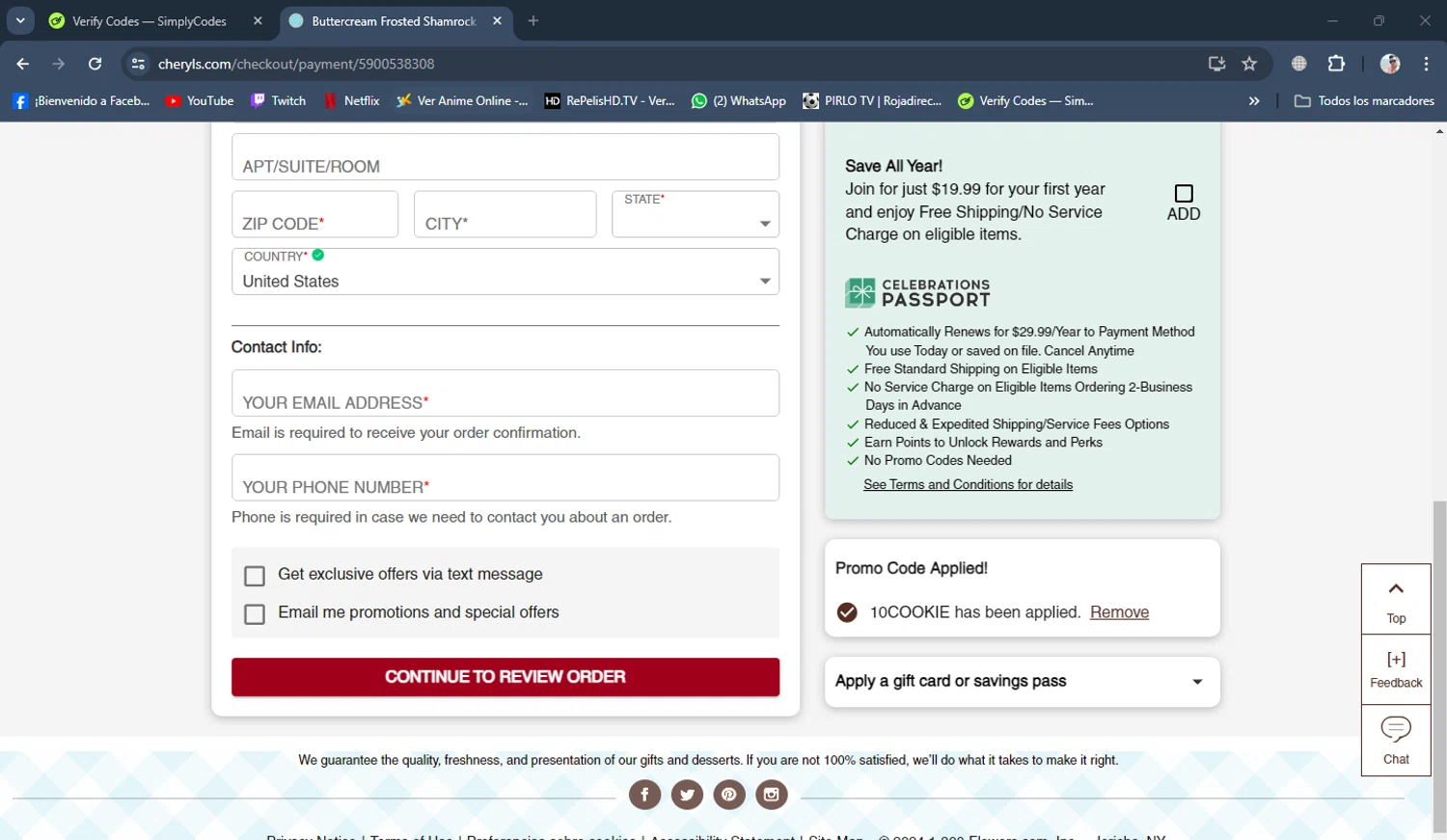Click CONTINUE TO REVIEW ORDER
Viewport: 1447px width, 840px height.
505,677
